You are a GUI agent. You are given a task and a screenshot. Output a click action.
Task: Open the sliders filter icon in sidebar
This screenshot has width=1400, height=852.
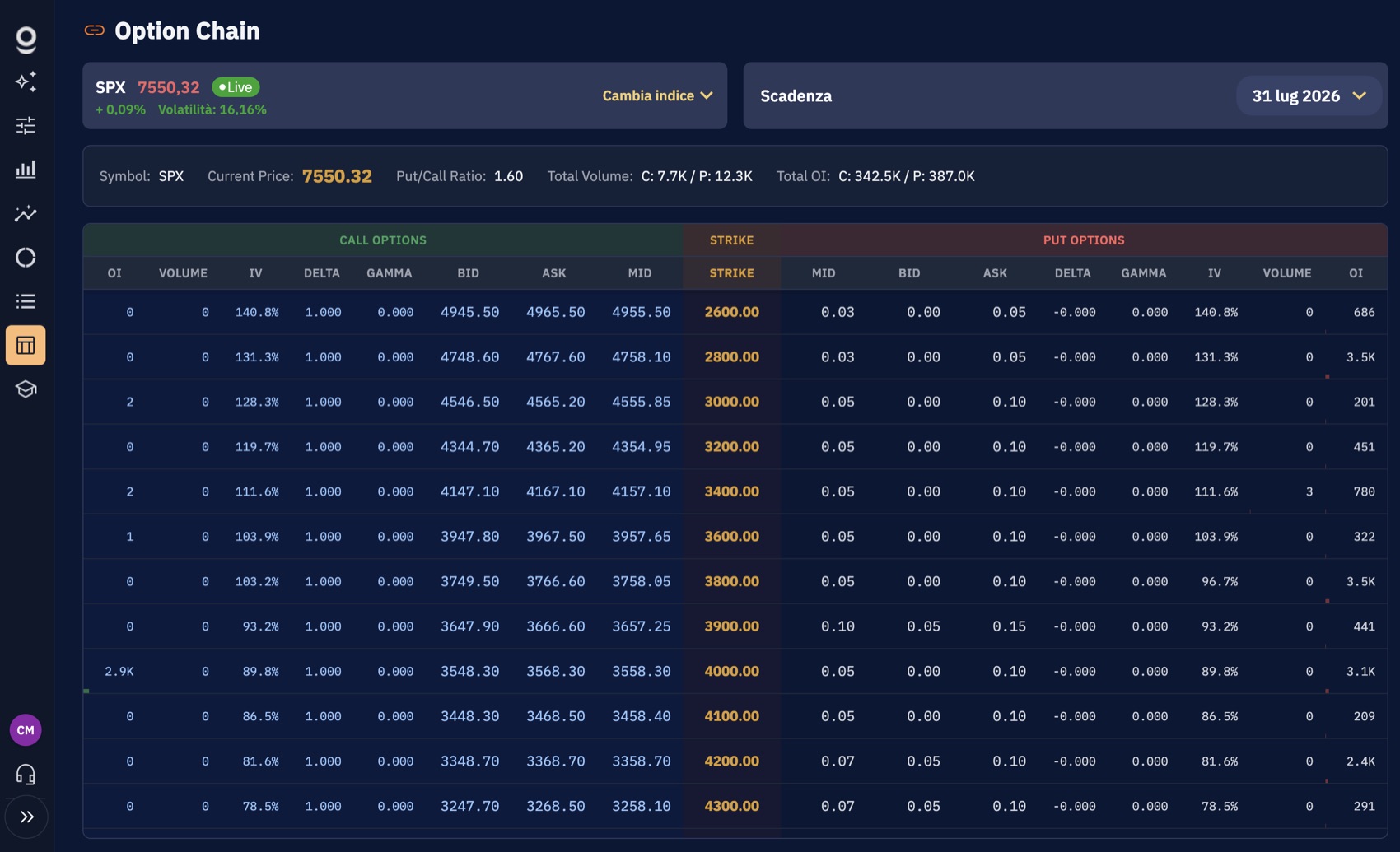point(26,125)
